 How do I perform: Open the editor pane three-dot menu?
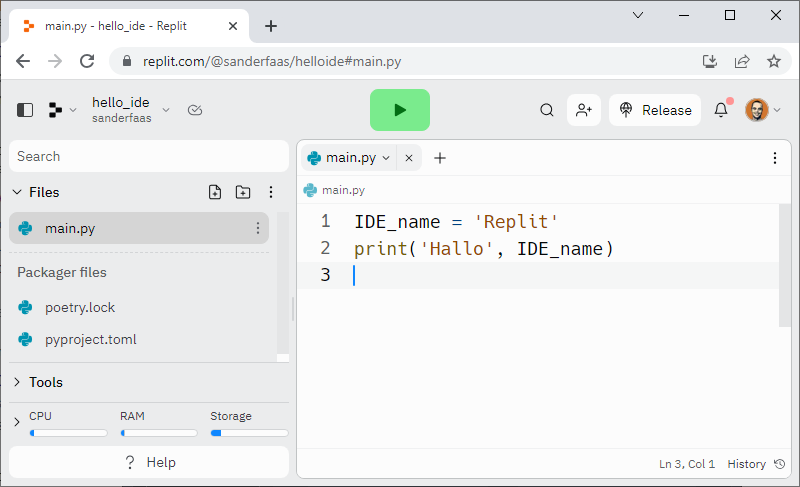click(x=774, y=158)
